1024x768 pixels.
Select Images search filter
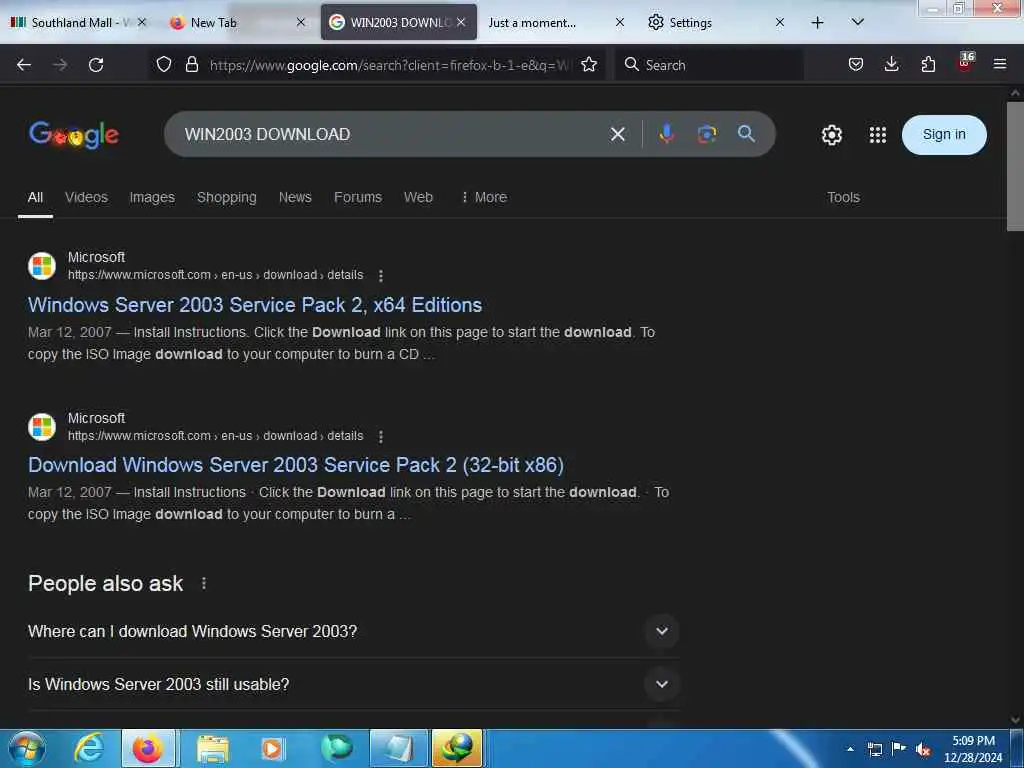[152, 197]
